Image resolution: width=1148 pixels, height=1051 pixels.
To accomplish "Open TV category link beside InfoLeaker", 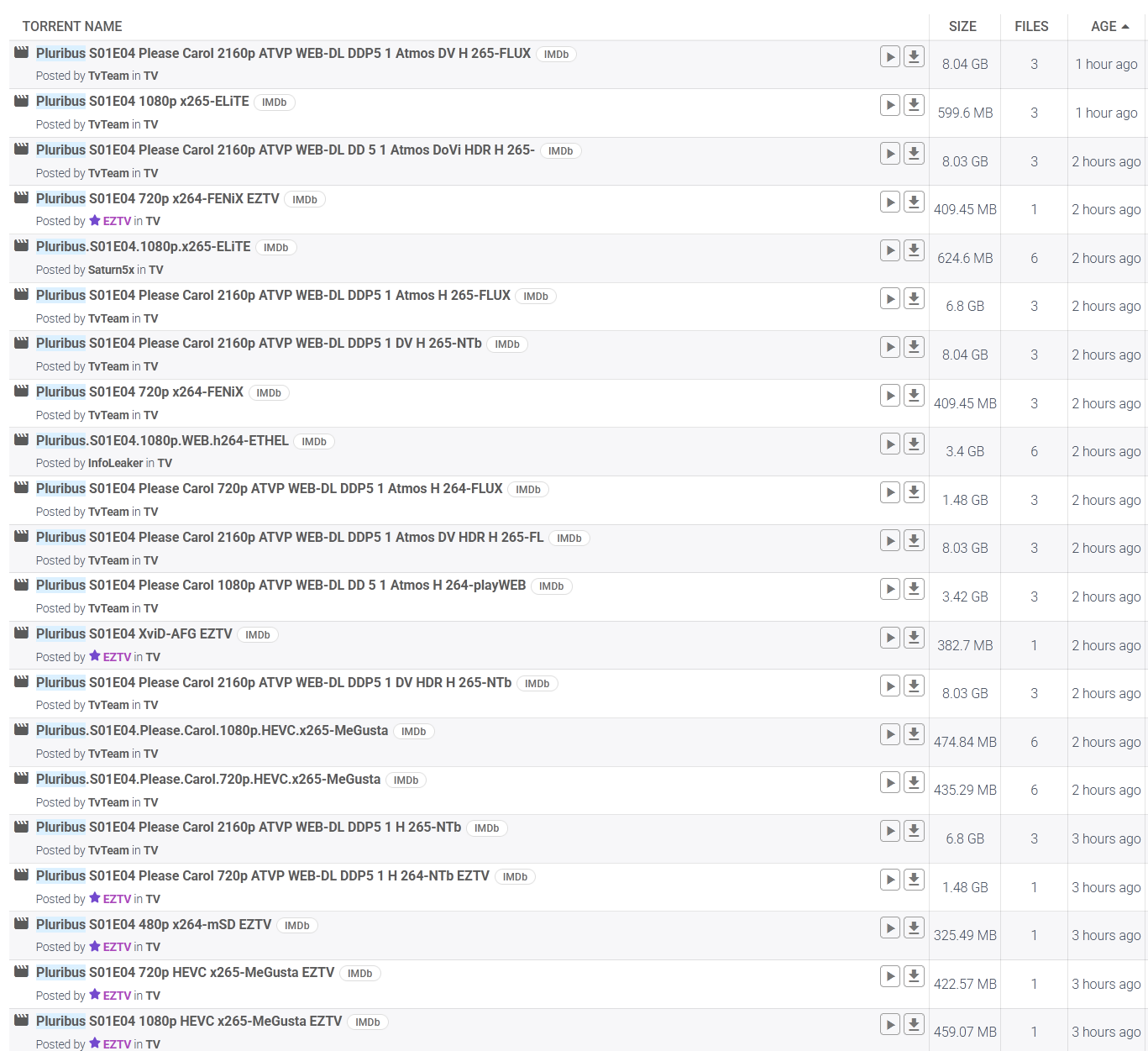I will (x=165, y=463).
